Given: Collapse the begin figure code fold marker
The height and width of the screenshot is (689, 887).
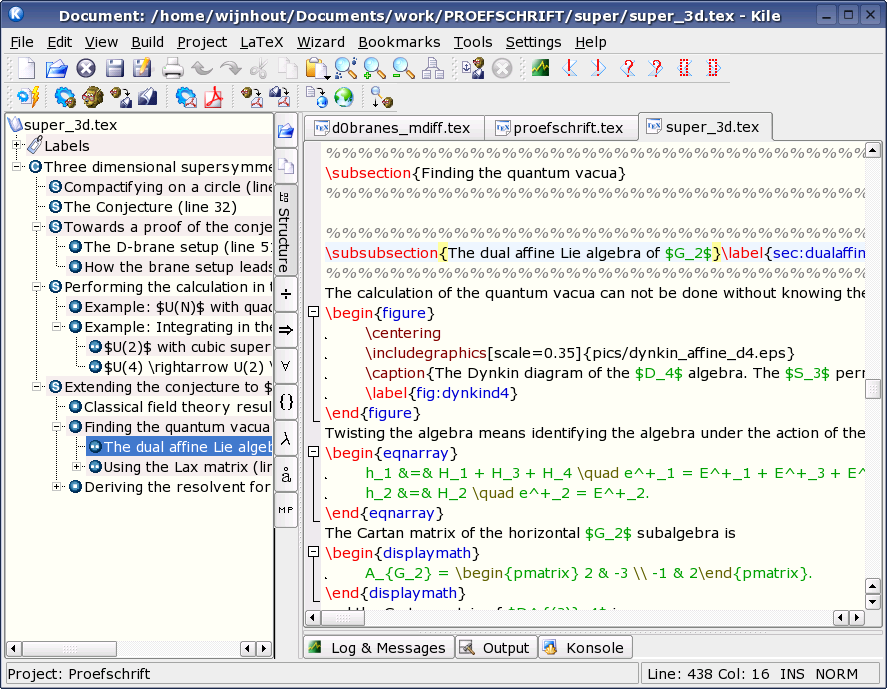Looking at the screenshot, I should coord(313,312).
